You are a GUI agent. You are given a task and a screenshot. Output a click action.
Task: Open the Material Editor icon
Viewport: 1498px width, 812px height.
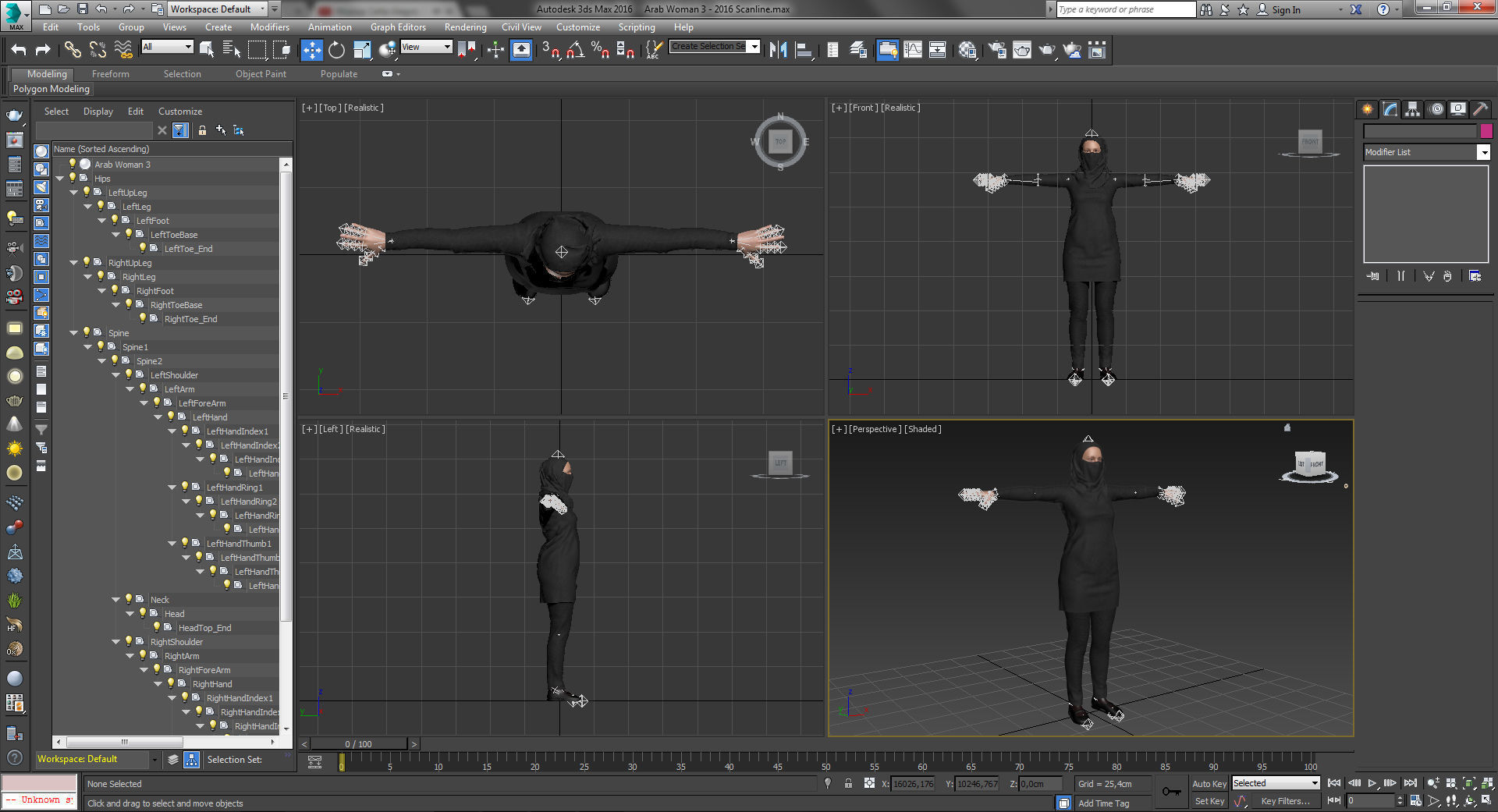(x=968, y=50)
